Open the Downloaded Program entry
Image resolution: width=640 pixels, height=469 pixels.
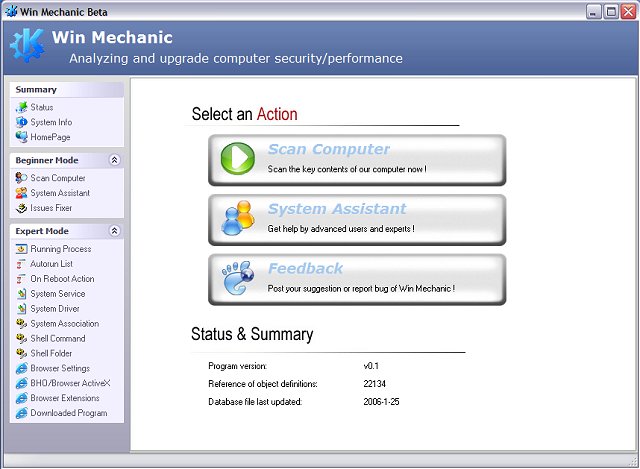[69, 413]
